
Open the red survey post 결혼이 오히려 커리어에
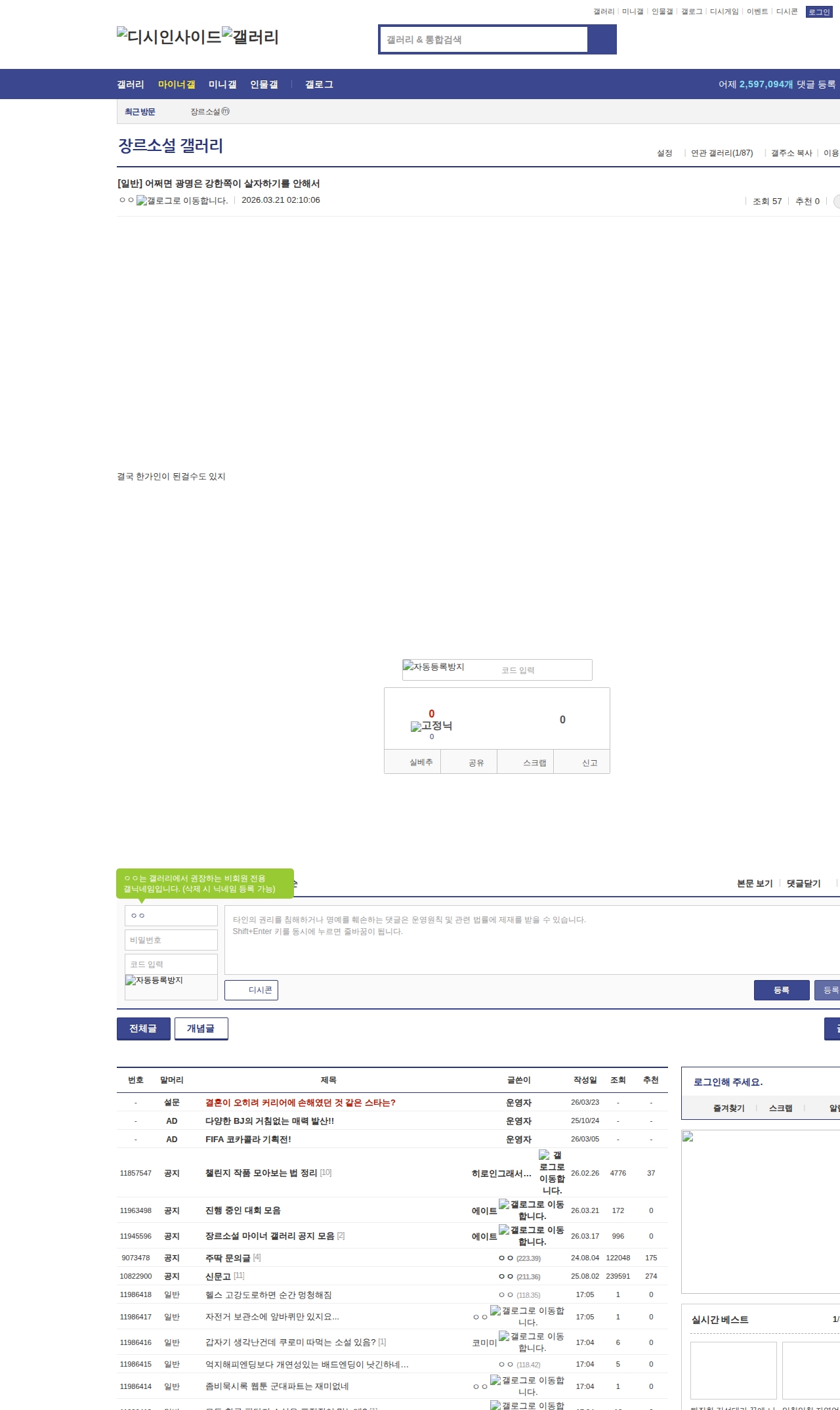point(301,1103)
